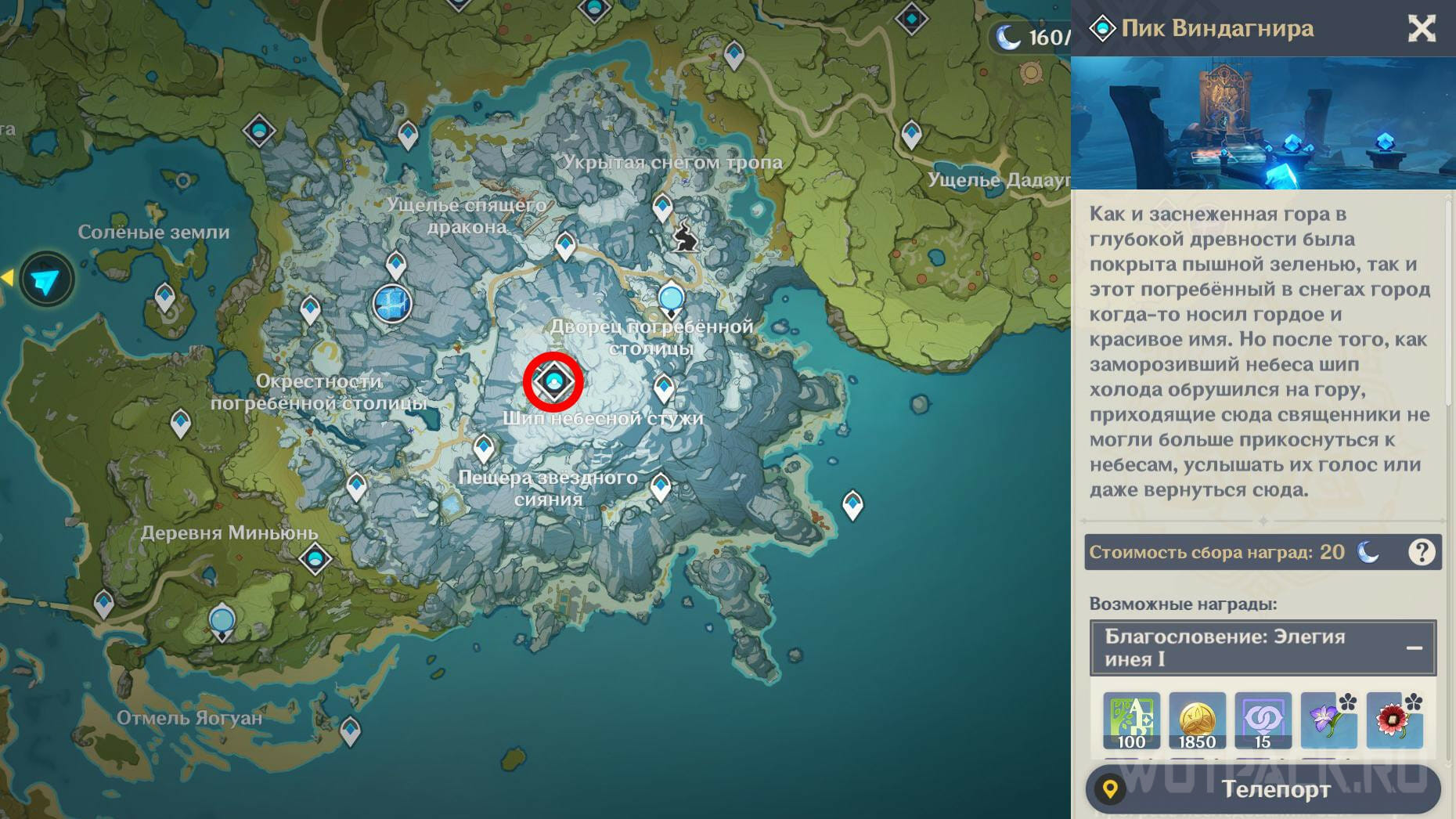
Task: Click the black rabbit map icon
Action: click(686, 237)
